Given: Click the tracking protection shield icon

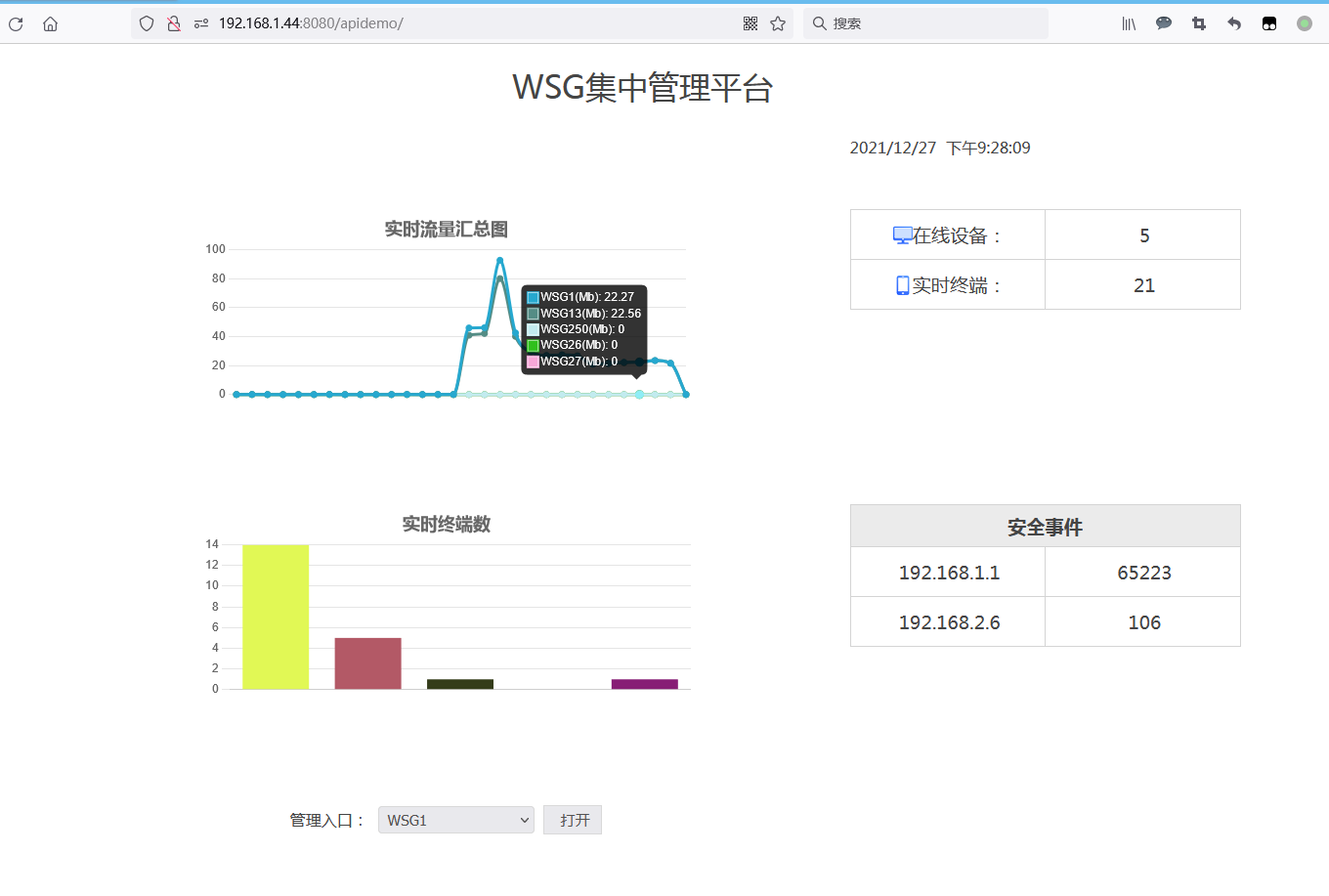Looking at the screenshot, I should [x=147, y=23].
